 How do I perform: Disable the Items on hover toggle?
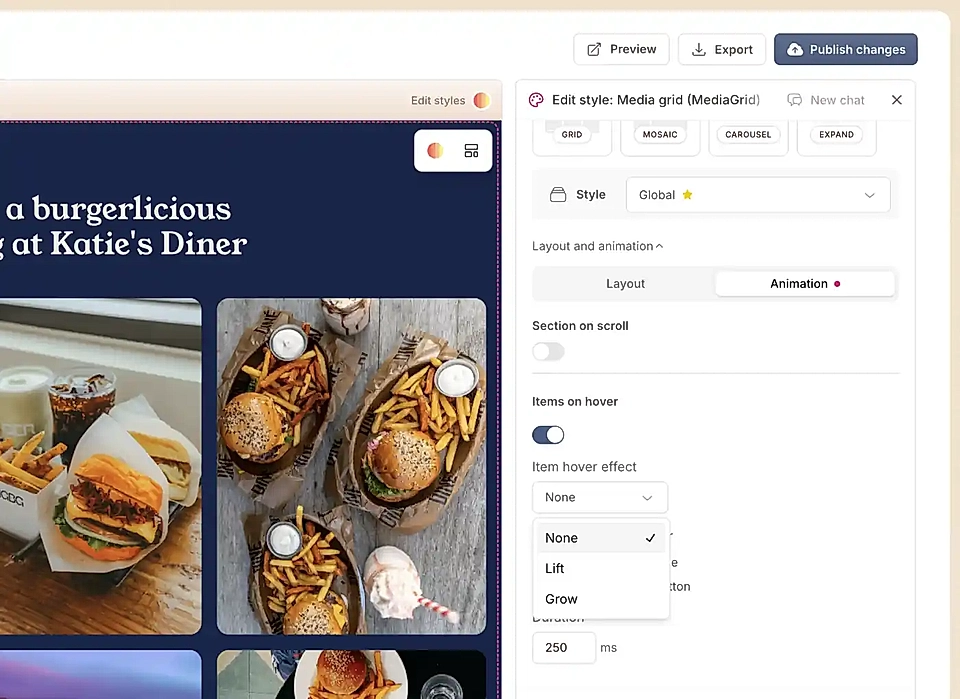(548, 435)
